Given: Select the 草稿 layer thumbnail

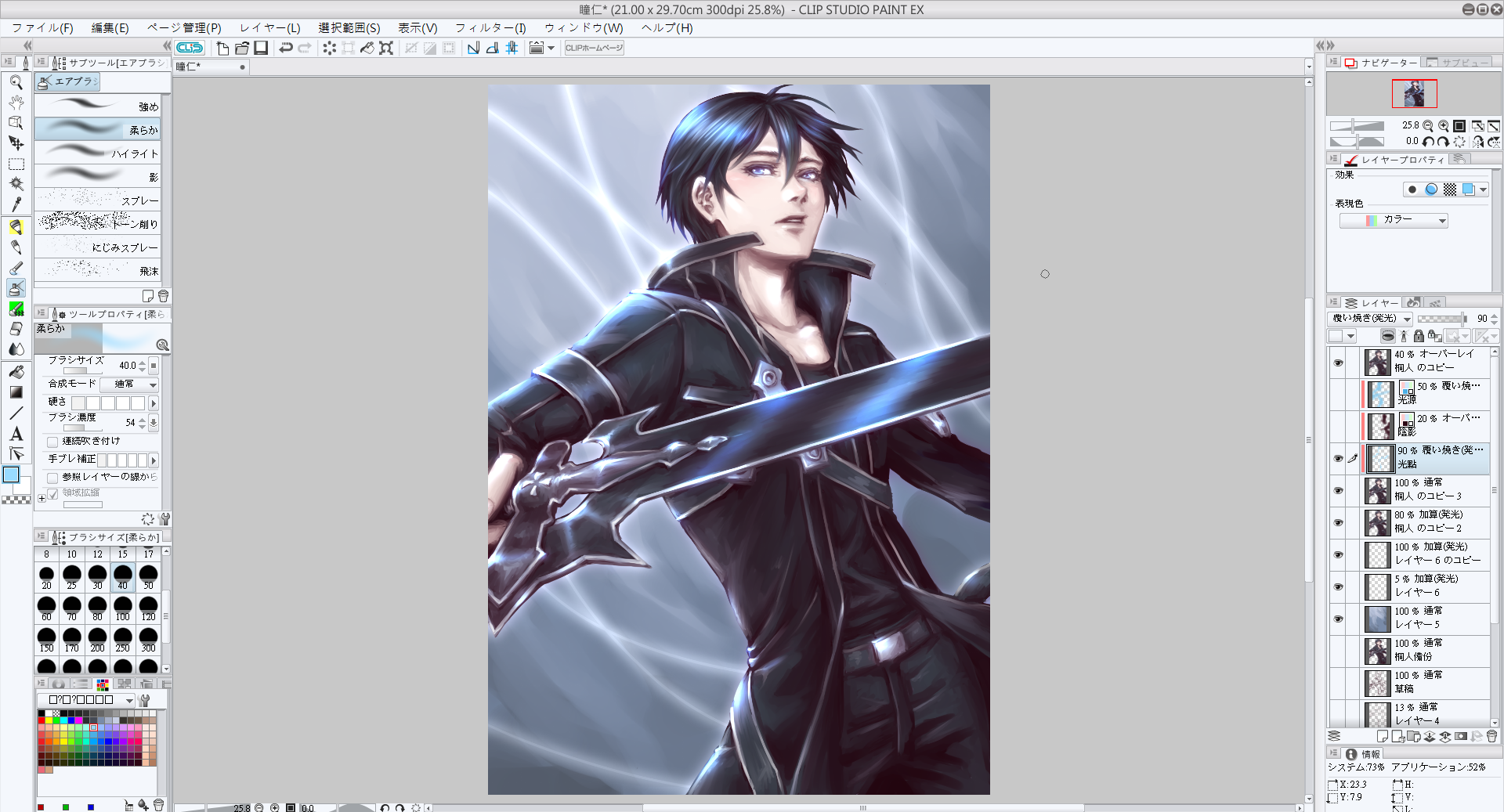Looking at the screenshot, I should [x=1378, y=683].
